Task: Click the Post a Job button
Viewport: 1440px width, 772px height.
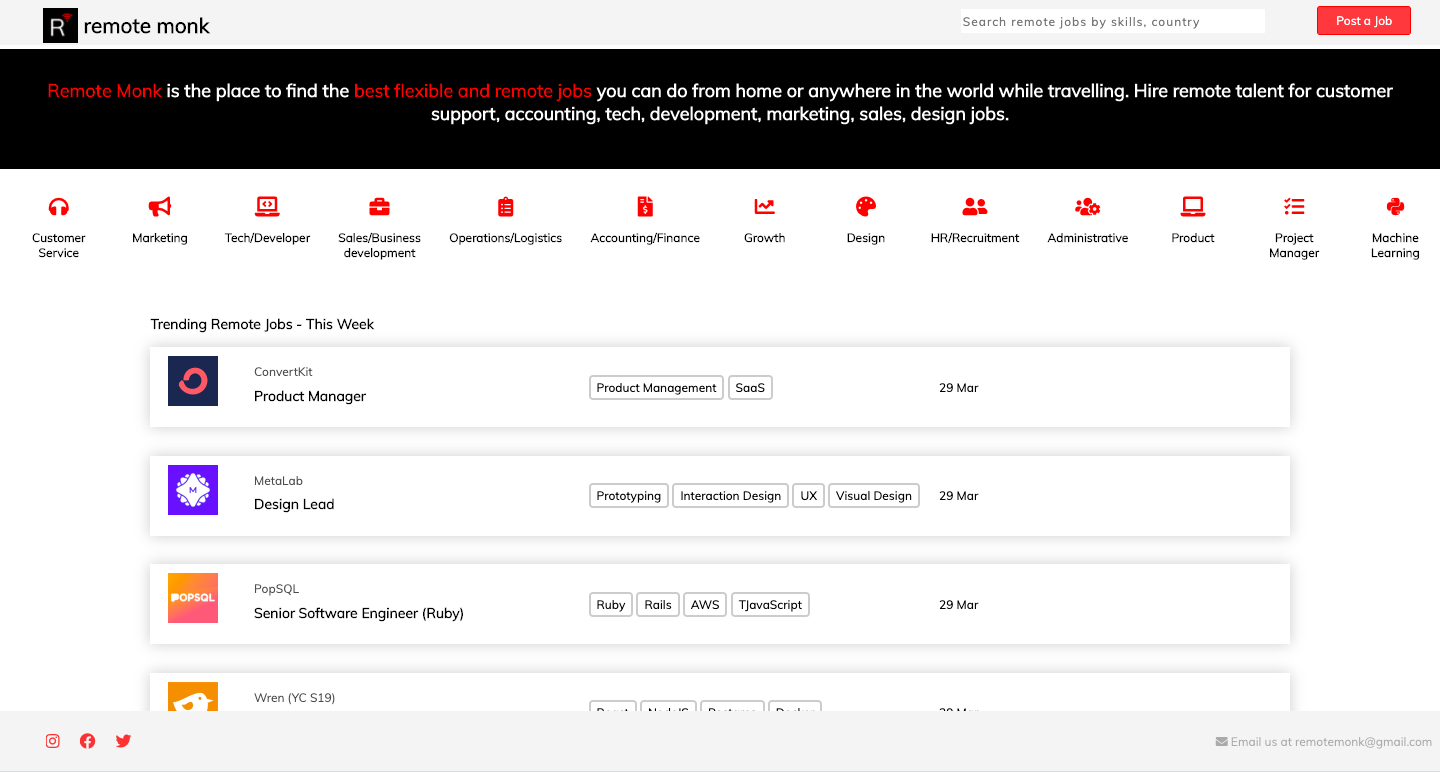Action: click(1364, 21)
